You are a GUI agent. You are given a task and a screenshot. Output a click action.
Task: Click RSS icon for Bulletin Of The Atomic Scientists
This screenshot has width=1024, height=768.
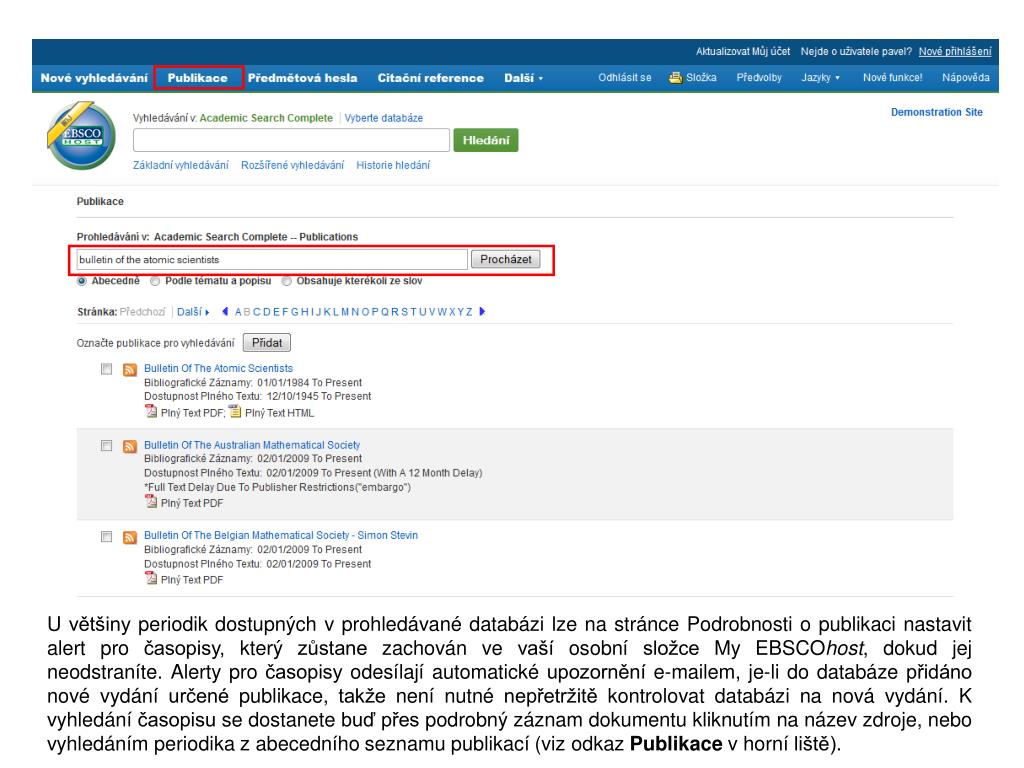click(130, 370)
